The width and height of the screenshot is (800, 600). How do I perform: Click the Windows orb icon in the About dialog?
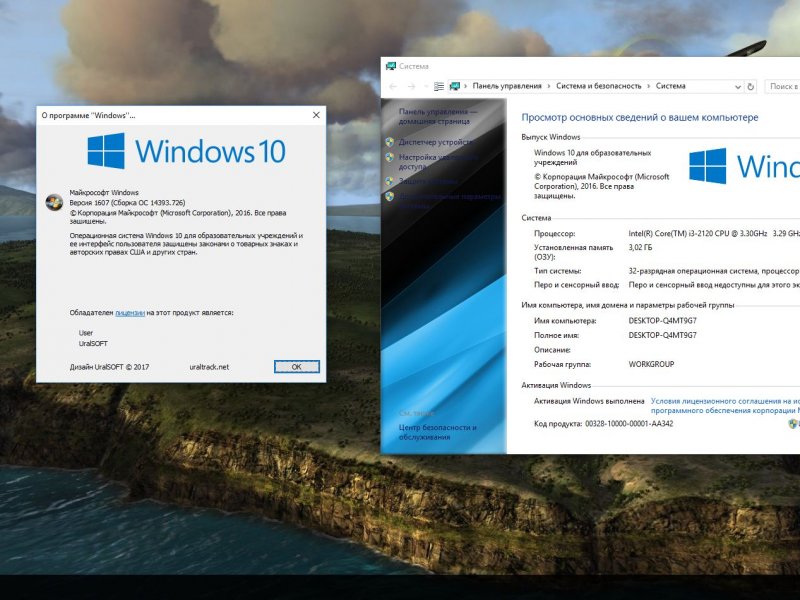[54, 202]
